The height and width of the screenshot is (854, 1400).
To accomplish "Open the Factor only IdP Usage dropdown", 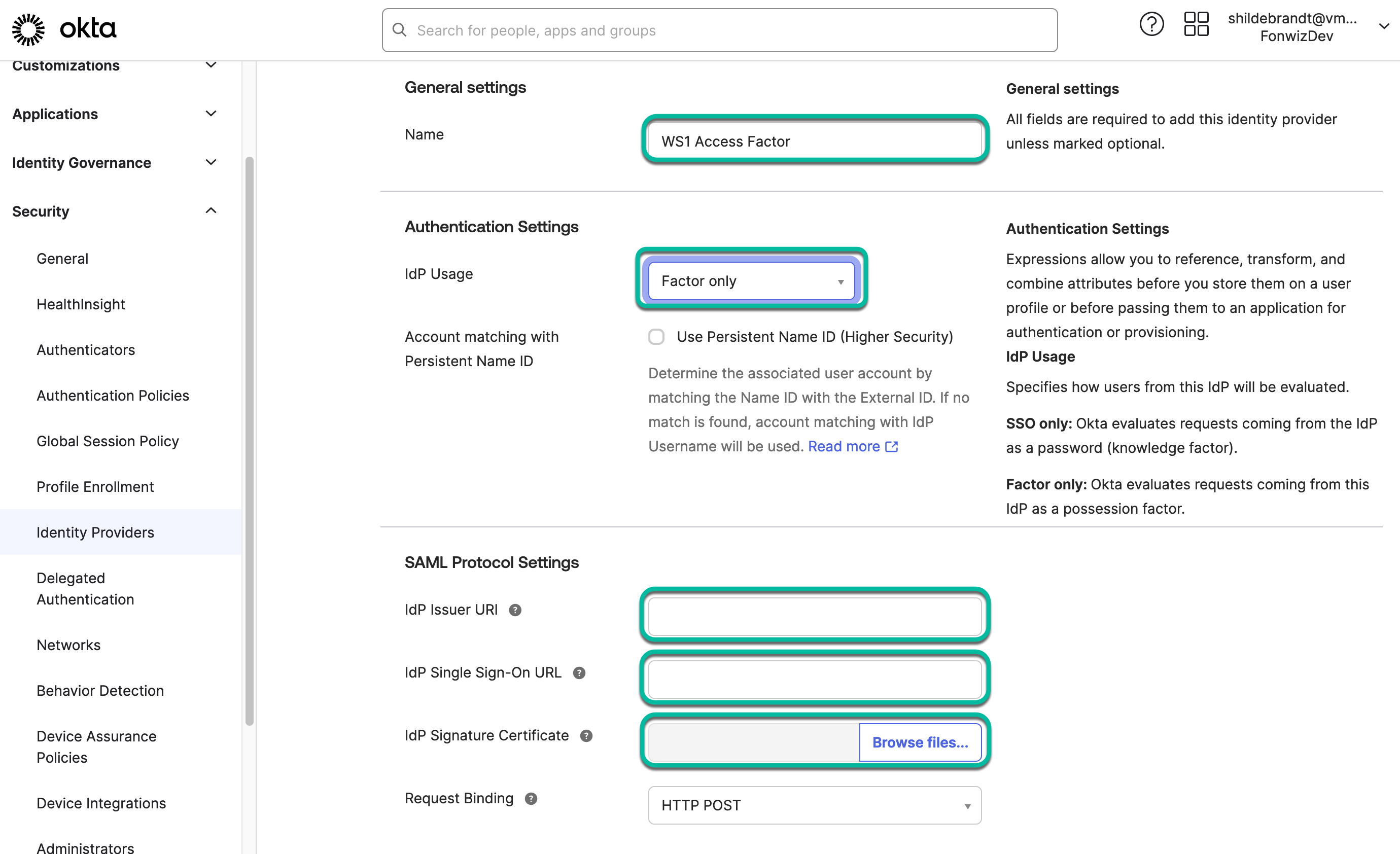I will pos(751,280).
